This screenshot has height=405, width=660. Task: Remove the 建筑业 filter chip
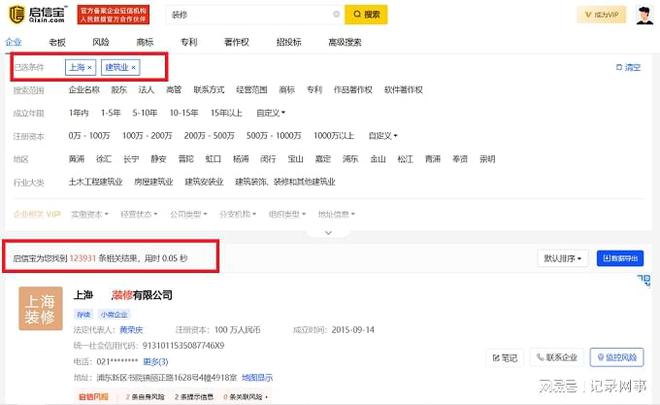pyautogui.click(x=133, y=67)
